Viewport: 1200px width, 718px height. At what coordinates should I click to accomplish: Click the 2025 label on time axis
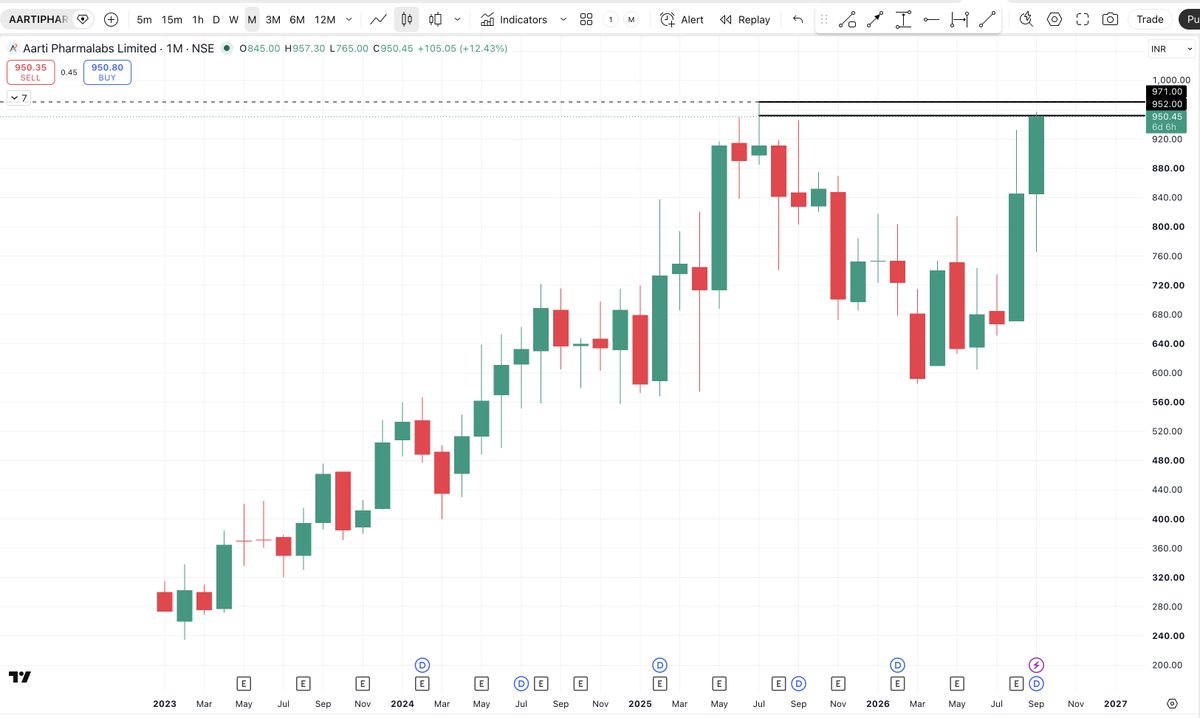tap(640, 704)
